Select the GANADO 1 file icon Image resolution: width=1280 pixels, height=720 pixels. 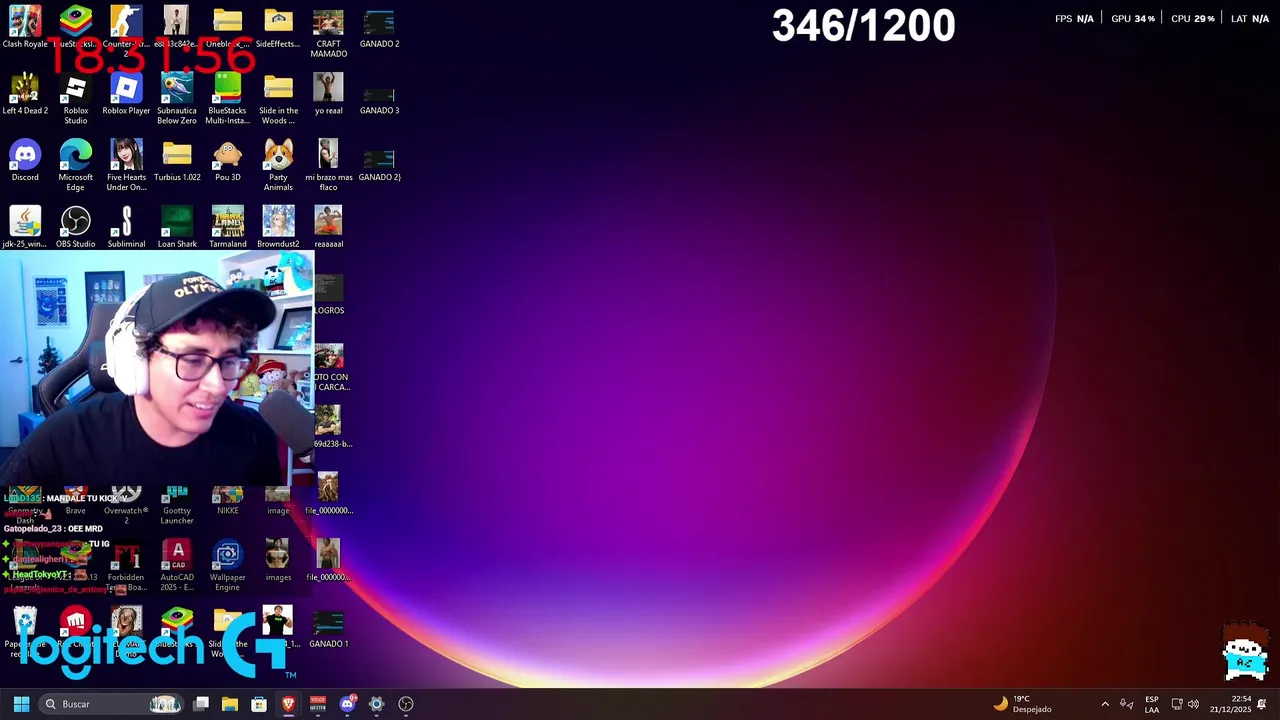[328, 628]
